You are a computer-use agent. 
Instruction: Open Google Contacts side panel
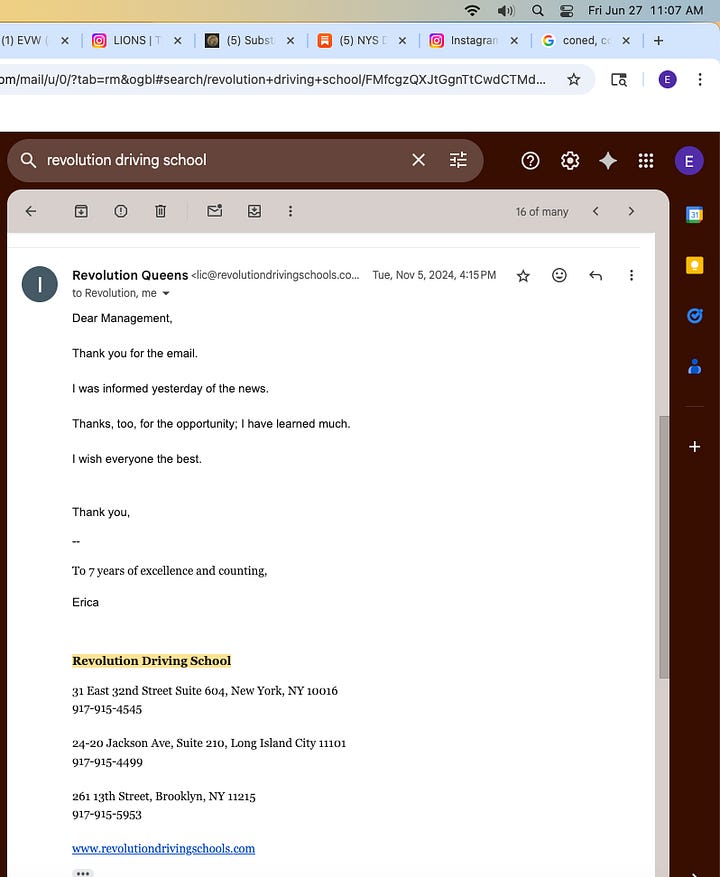click(x=695, y=366)
